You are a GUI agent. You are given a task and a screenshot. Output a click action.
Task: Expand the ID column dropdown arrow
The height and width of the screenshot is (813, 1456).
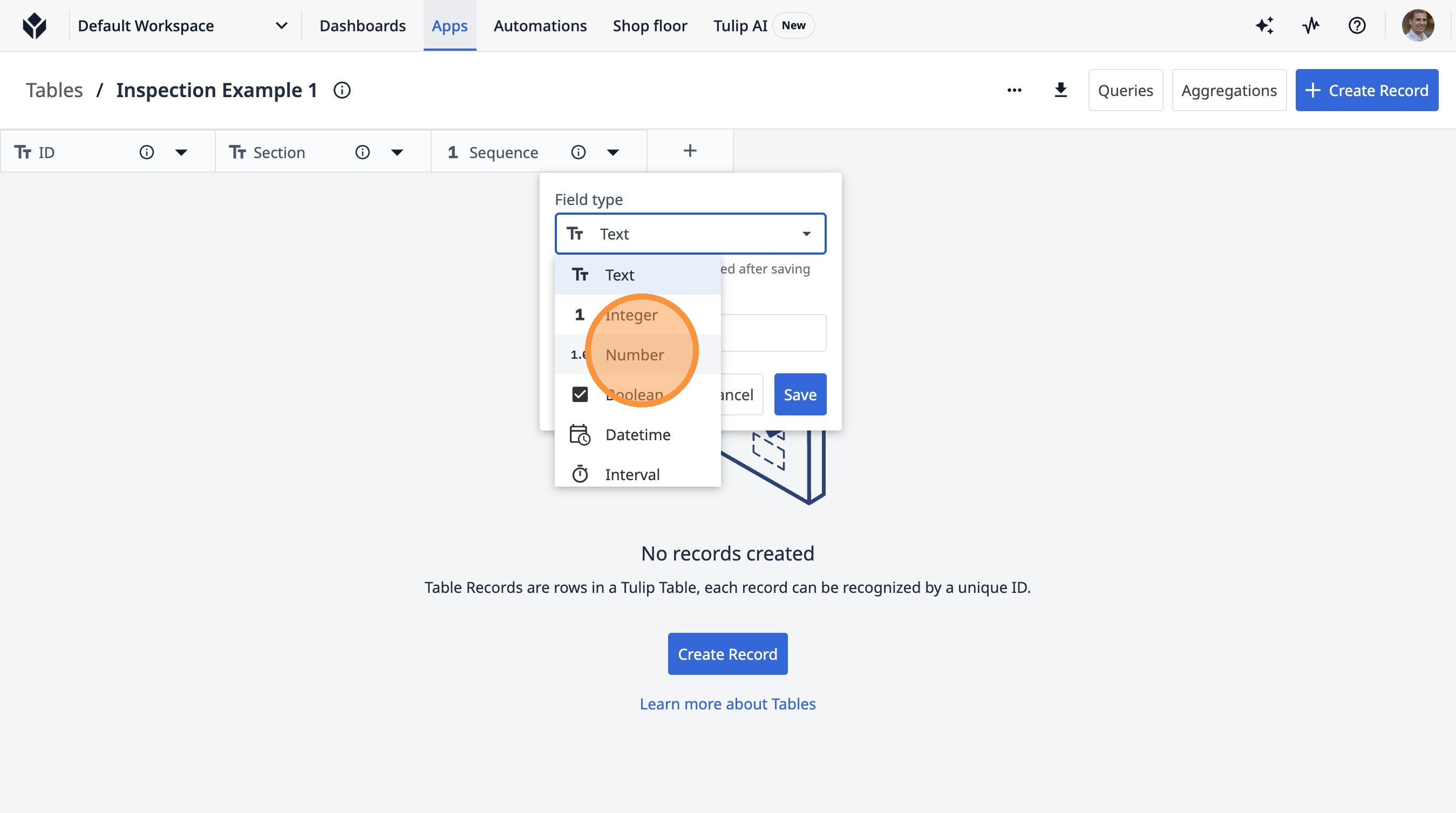pyautogui.click(x=181, y=152)
